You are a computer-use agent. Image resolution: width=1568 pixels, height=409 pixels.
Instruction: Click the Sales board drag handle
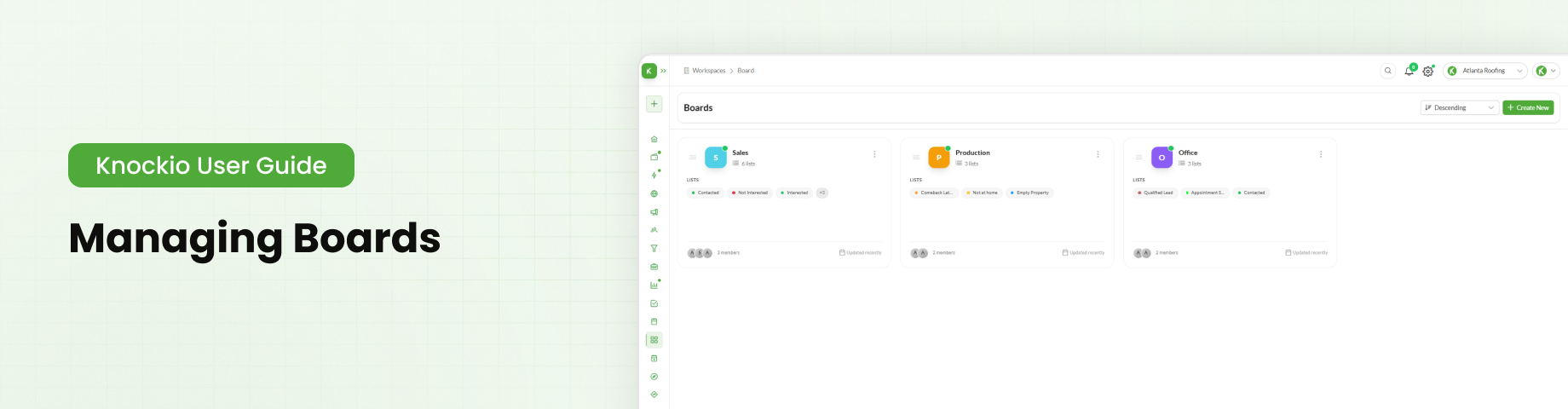[693, 158]
